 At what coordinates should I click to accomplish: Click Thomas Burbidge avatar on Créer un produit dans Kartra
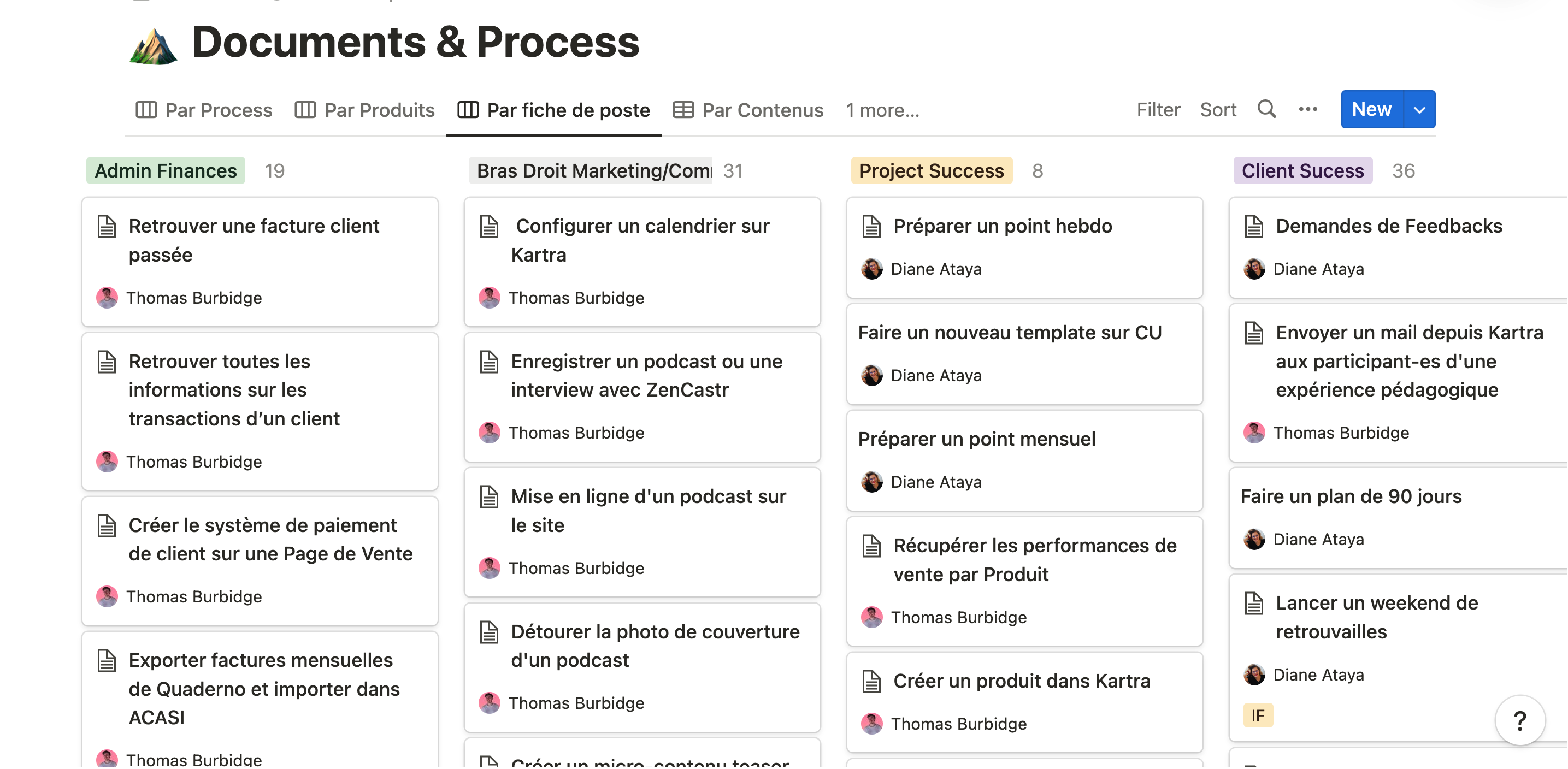point(871,724)
